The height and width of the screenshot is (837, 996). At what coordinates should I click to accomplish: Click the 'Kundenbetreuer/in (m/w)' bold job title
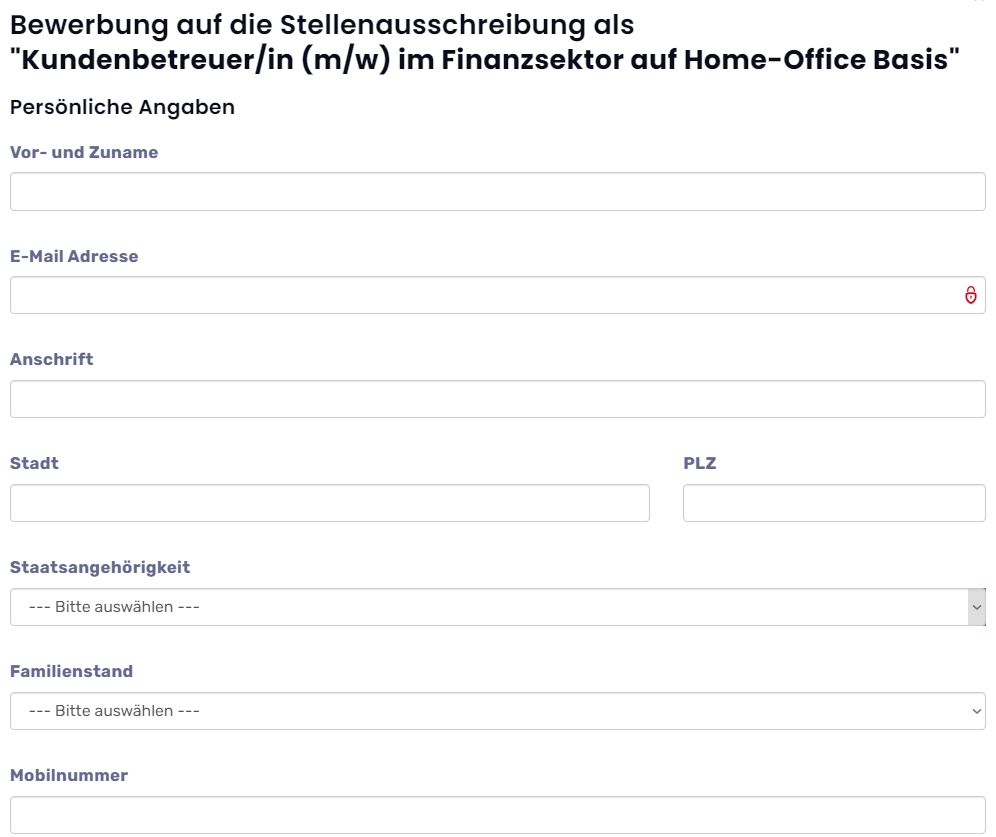206,60
